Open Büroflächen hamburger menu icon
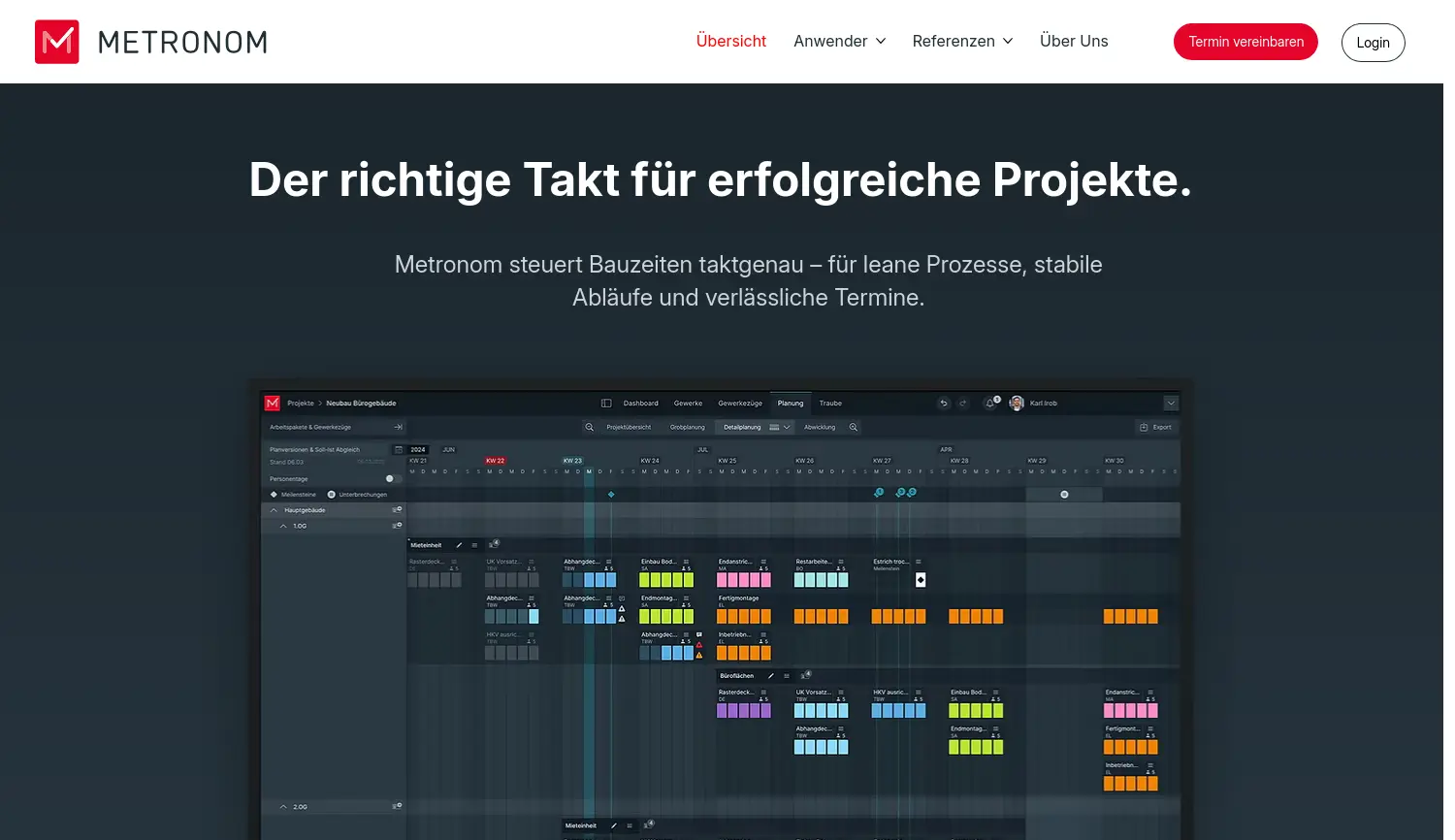Viewport: 1455px width, 840px height. [x=787, y=676]
